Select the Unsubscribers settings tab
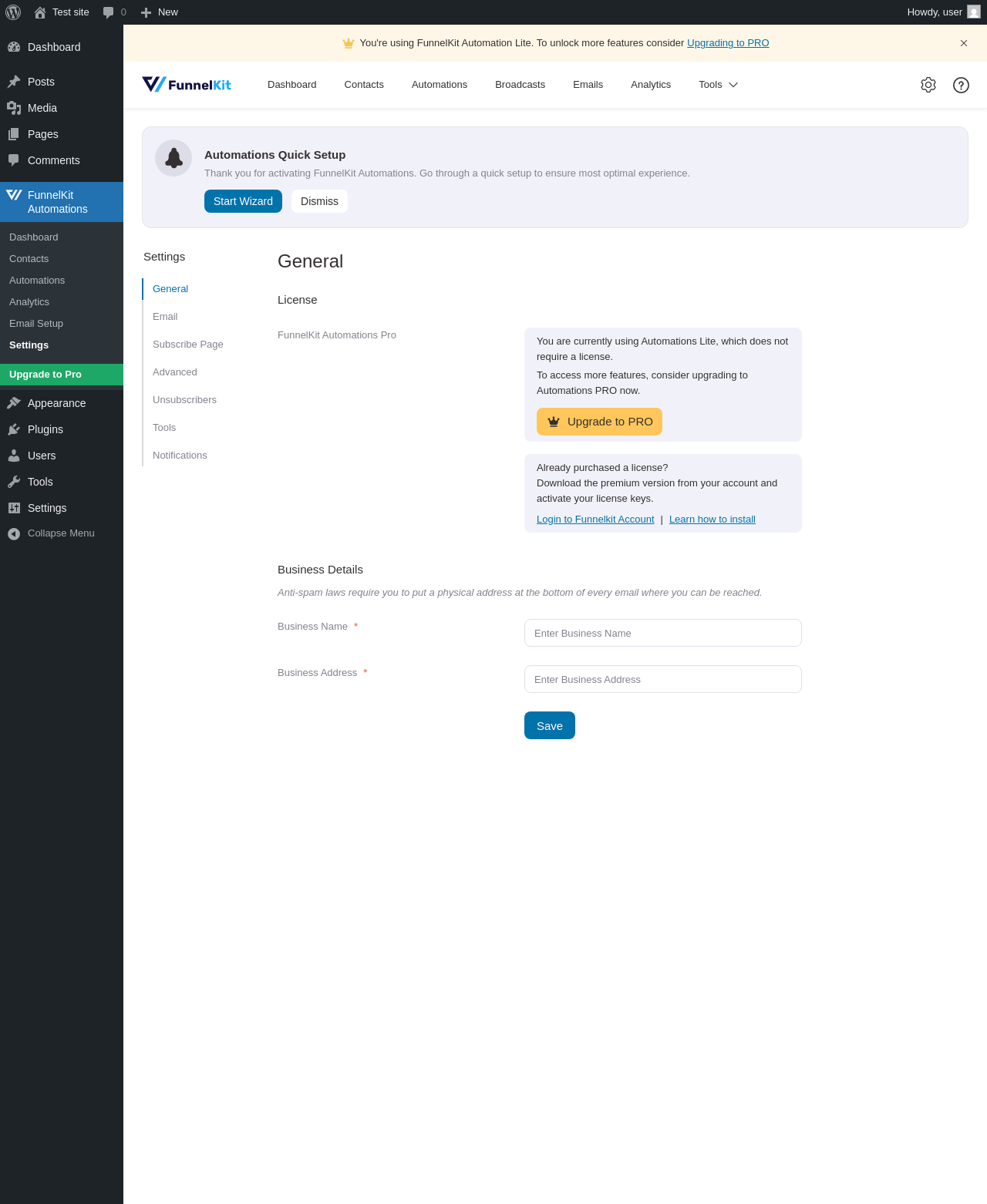 (185, 400)
